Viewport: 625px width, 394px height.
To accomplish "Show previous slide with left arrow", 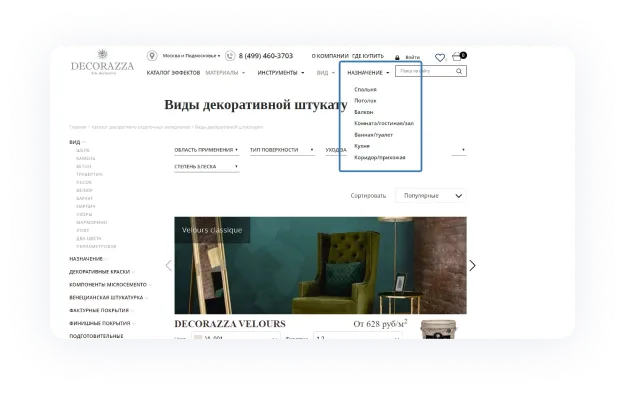I will pos(169,265).
